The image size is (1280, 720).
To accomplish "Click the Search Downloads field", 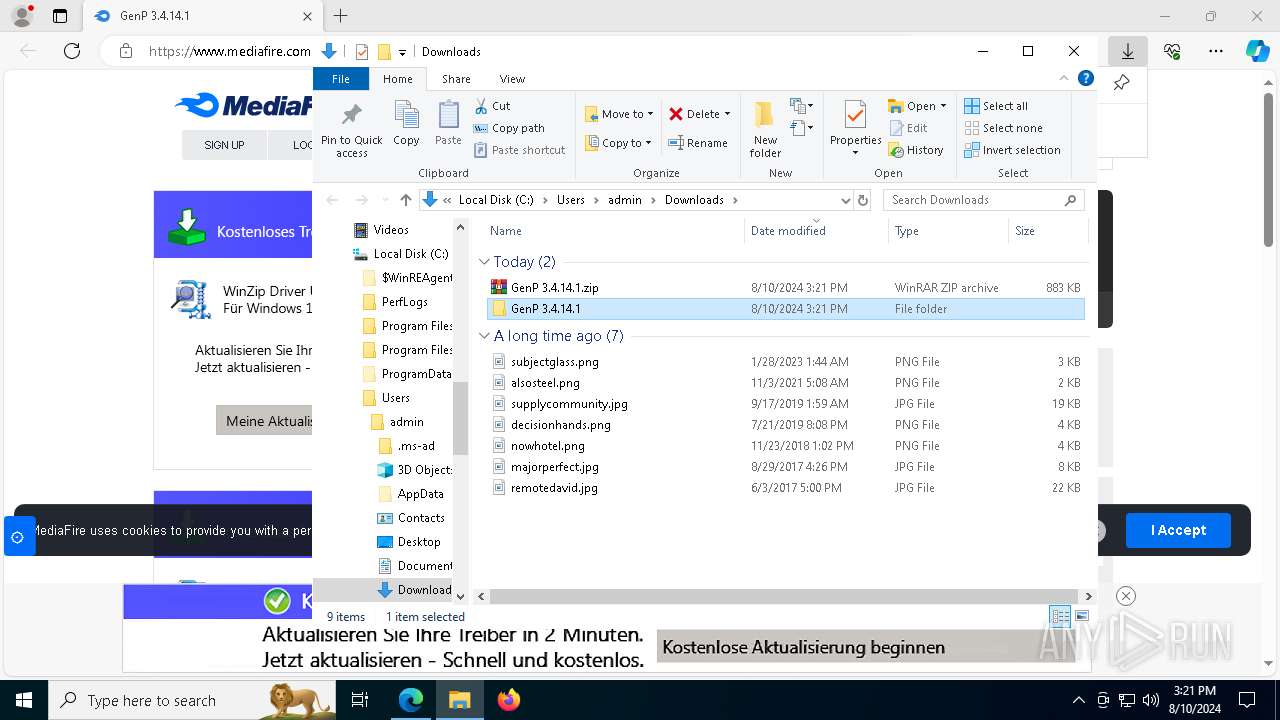I will coord(984,200).
